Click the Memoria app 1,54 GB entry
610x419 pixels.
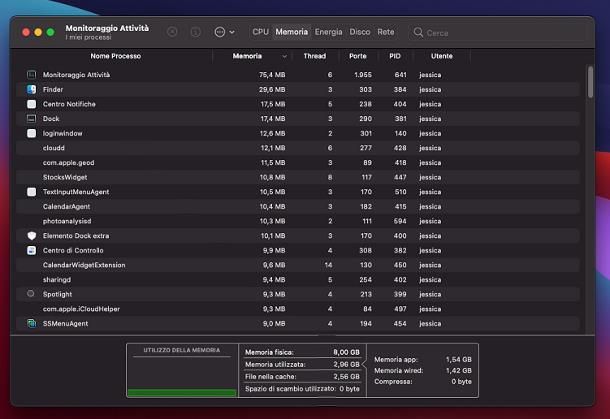pos(423,359)
